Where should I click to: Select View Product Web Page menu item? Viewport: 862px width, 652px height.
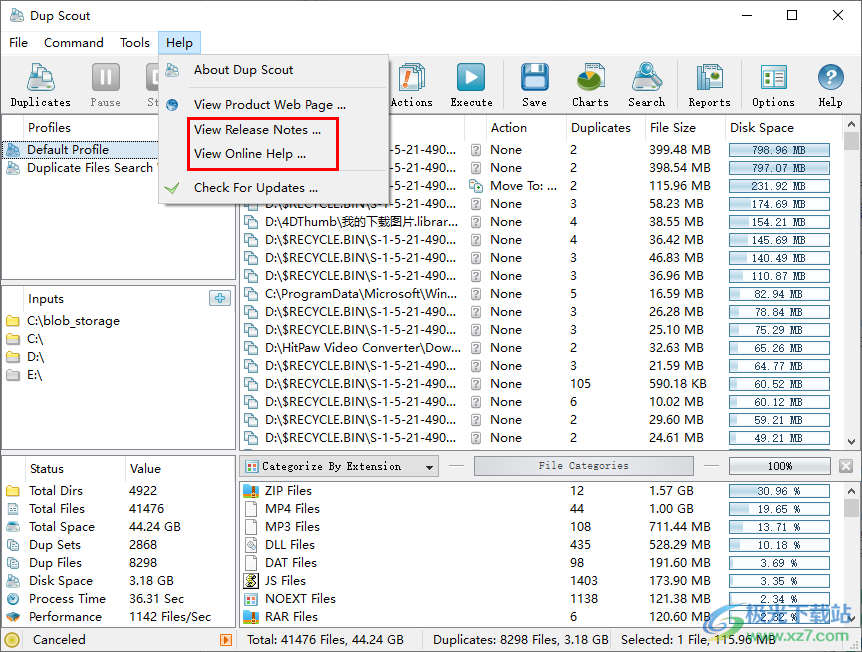pyautogui.click(x=274, y=104)
